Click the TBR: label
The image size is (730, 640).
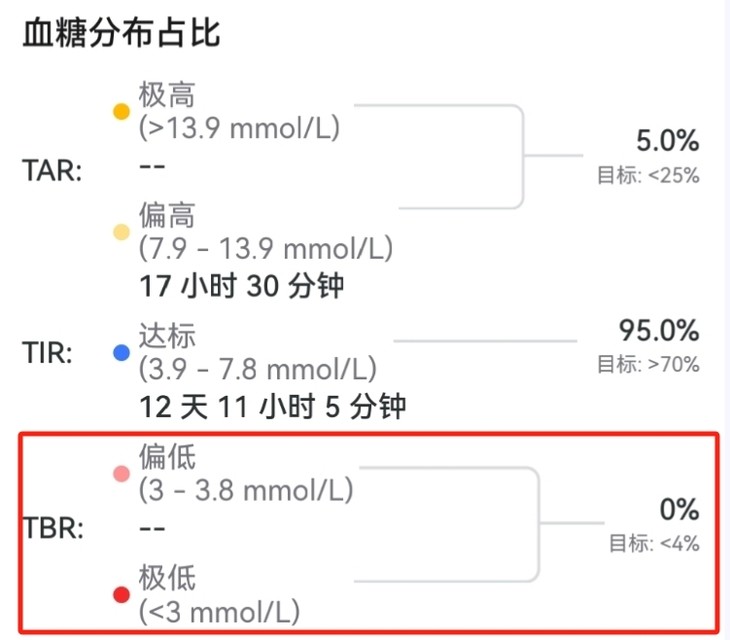click(x=52, y=527)
